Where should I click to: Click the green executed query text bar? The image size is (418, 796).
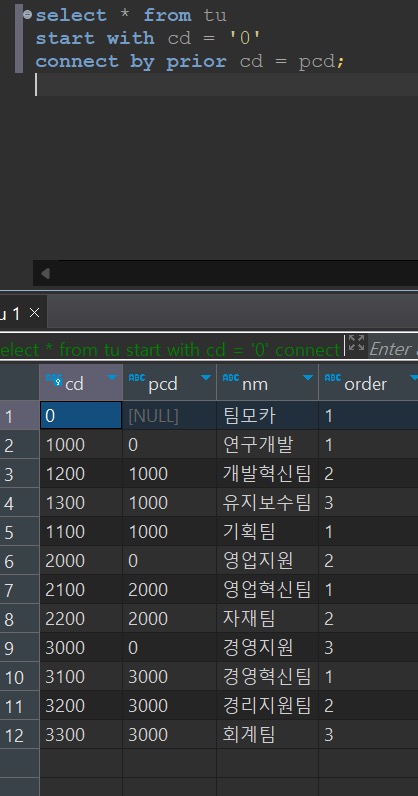pos(170,349)
